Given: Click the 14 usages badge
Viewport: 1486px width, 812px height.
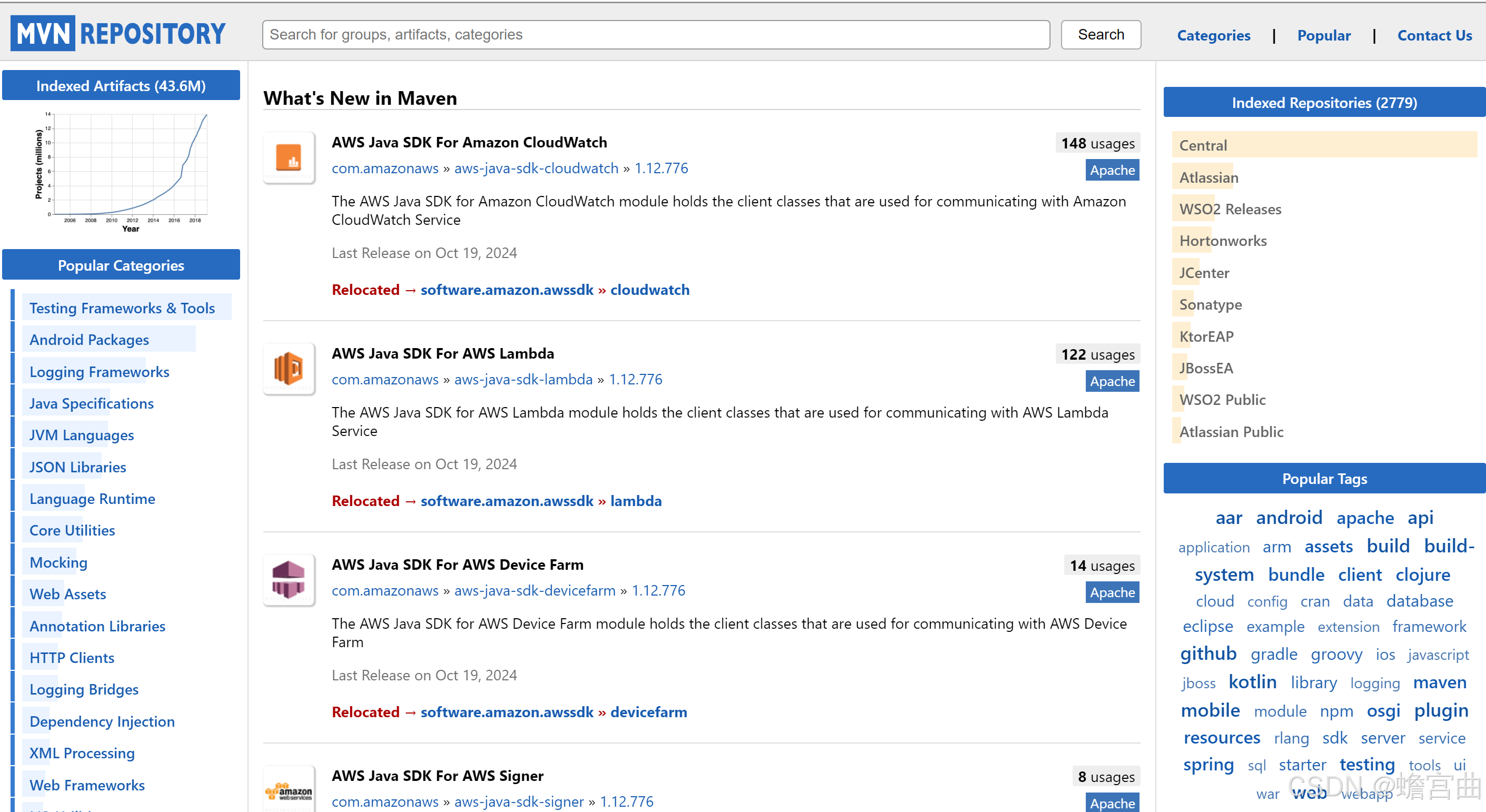Looking at the screenshot, I should pos(1102,565).
